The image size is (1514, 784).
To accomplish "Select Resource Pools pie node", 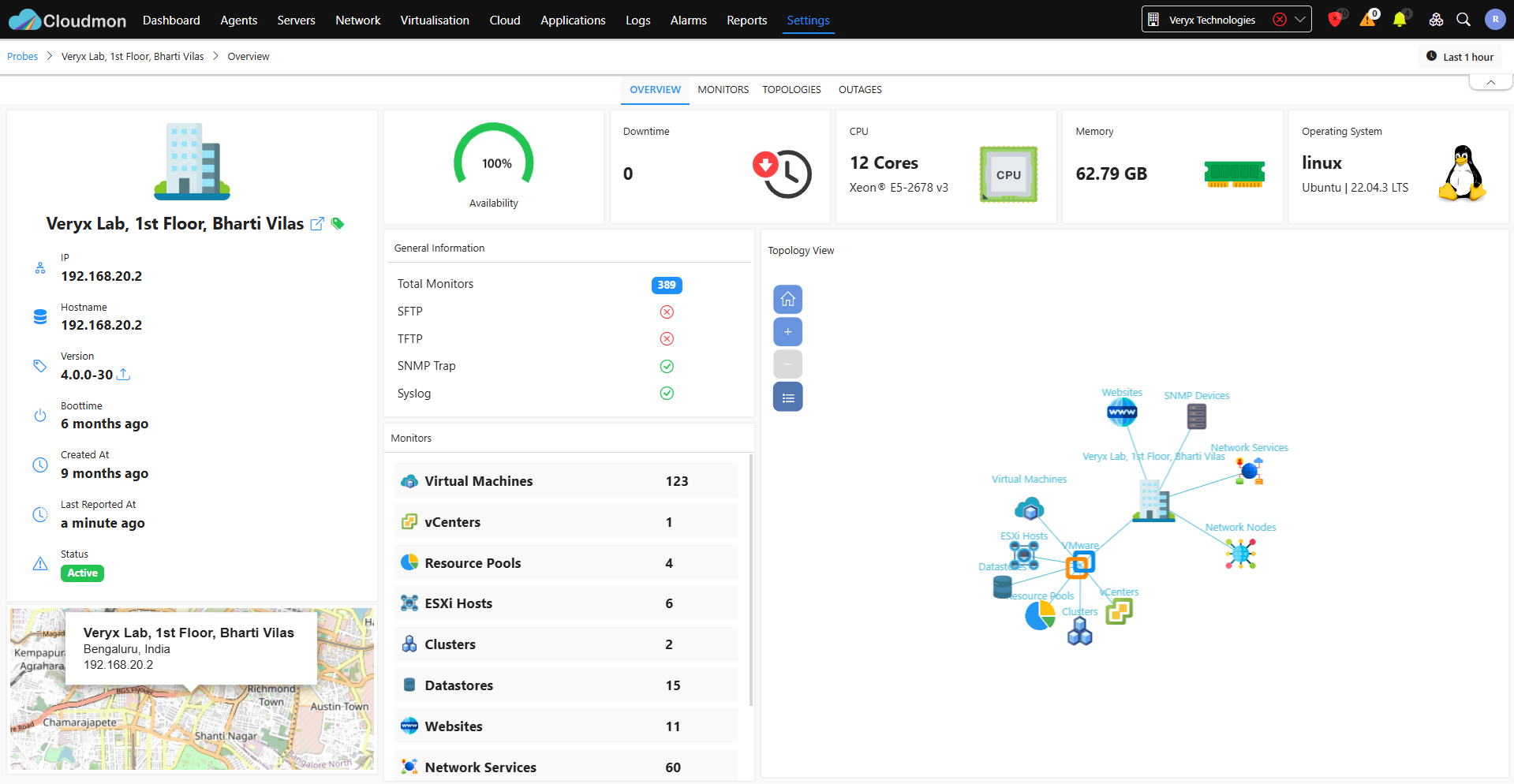I will click(x=1040, y=616).
